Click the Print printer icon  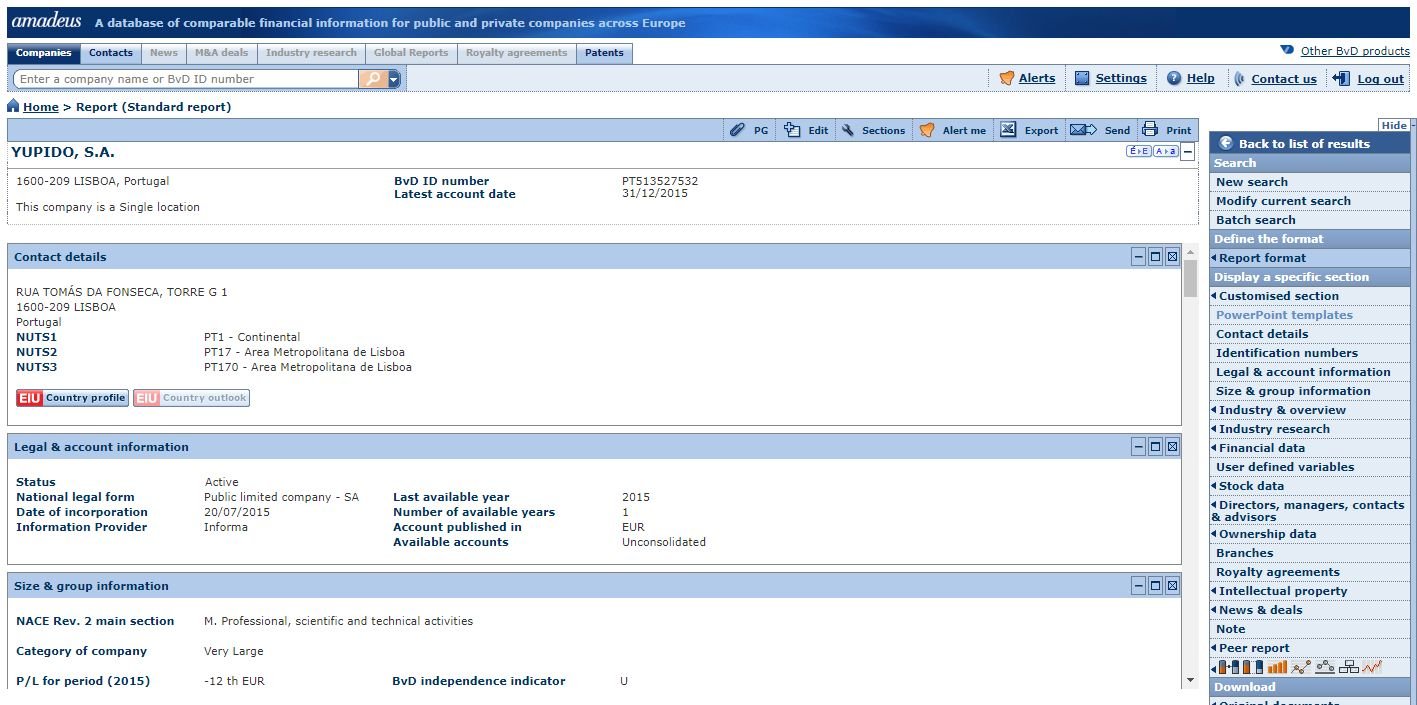click(x=1150, y=130)
